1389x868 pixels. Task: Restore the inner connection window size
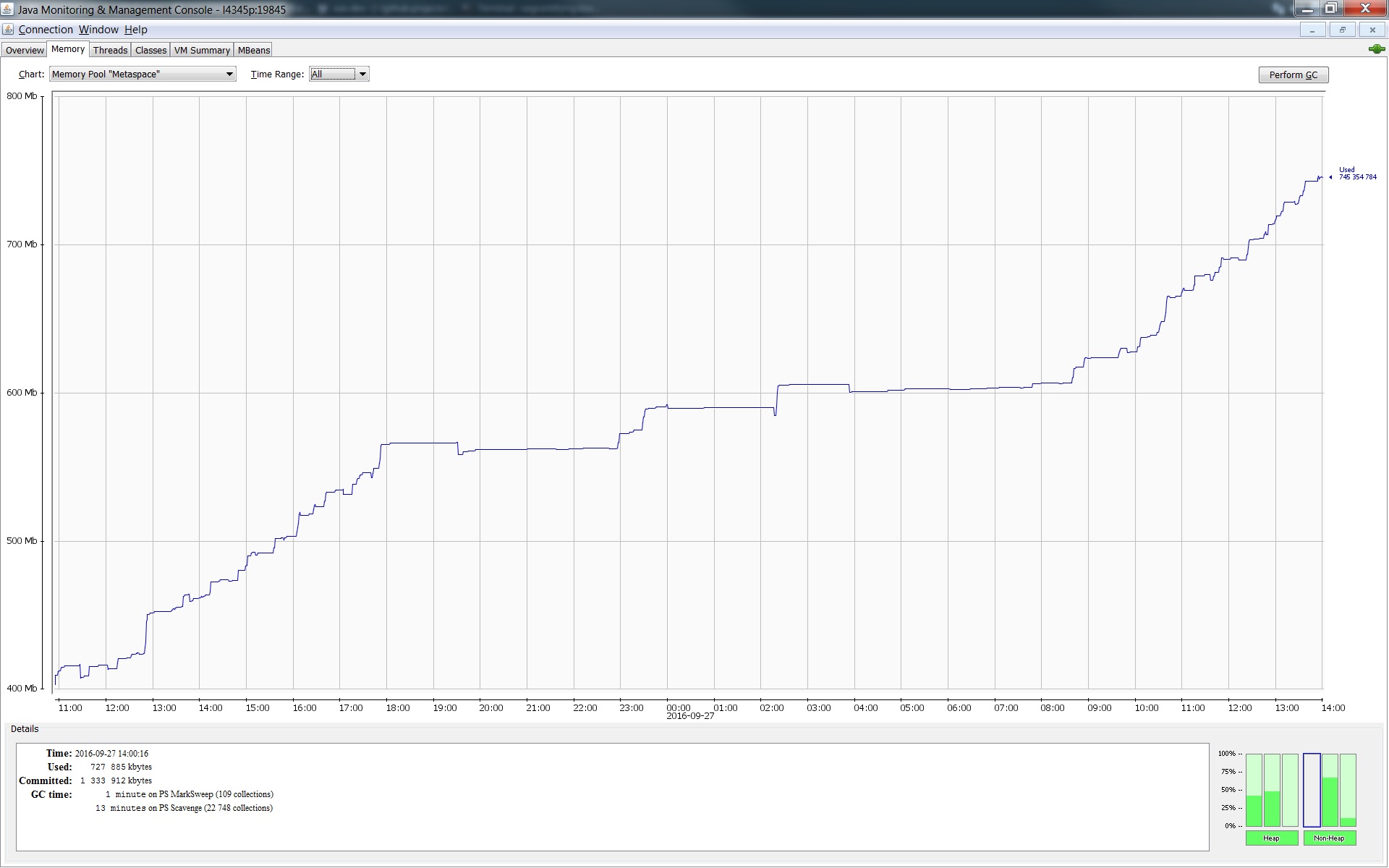[x=1342, y=30]
